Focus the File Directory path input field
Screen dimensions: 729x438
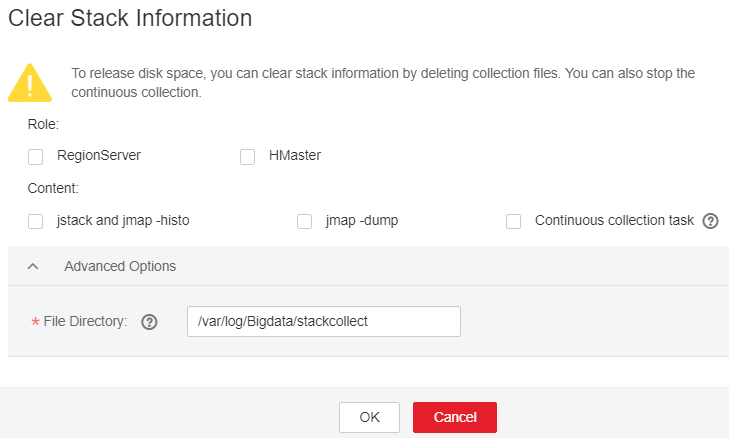(324, 321)
